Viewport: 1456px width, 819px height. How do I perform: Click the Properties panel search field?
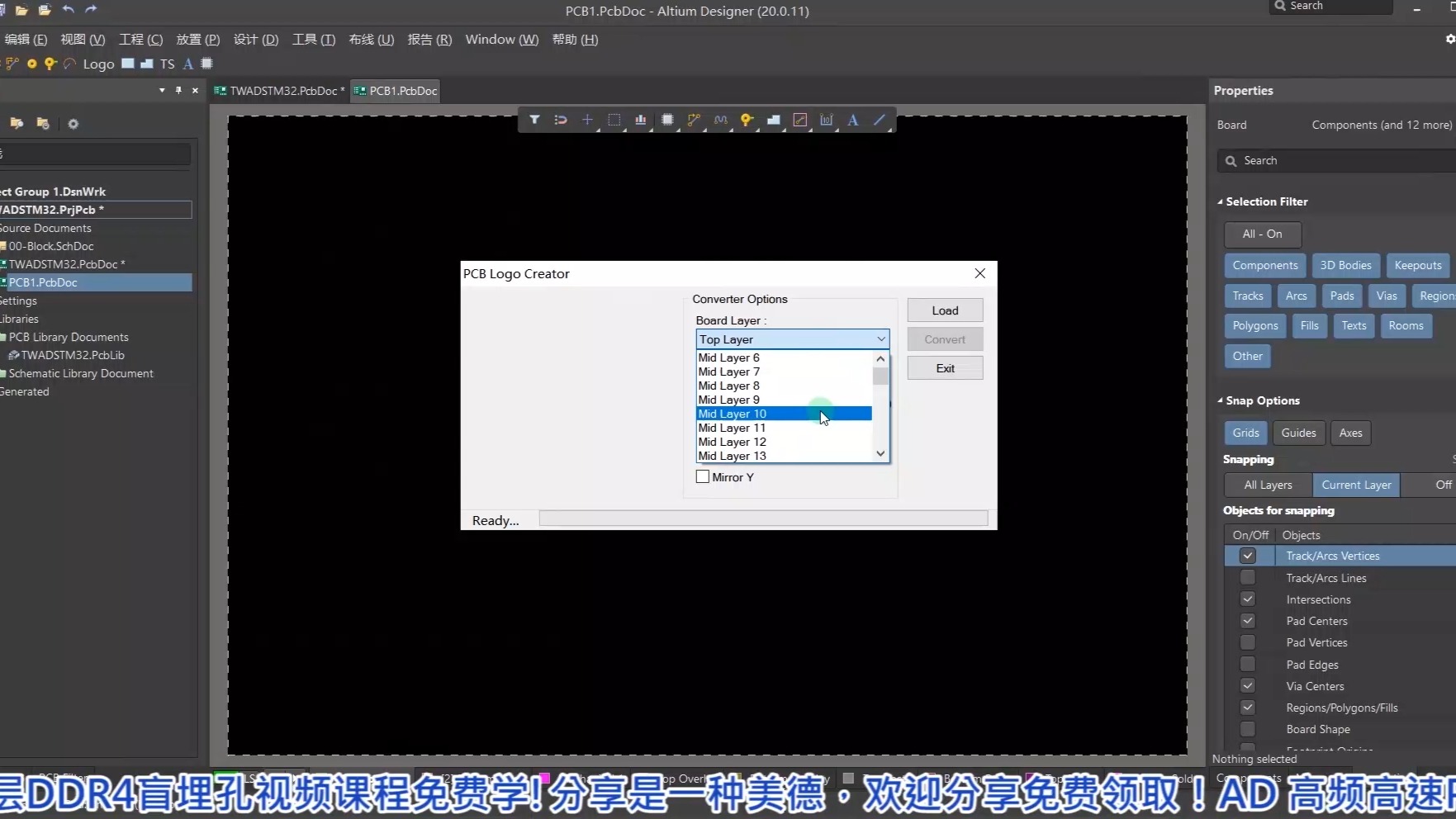point(1338,161)
